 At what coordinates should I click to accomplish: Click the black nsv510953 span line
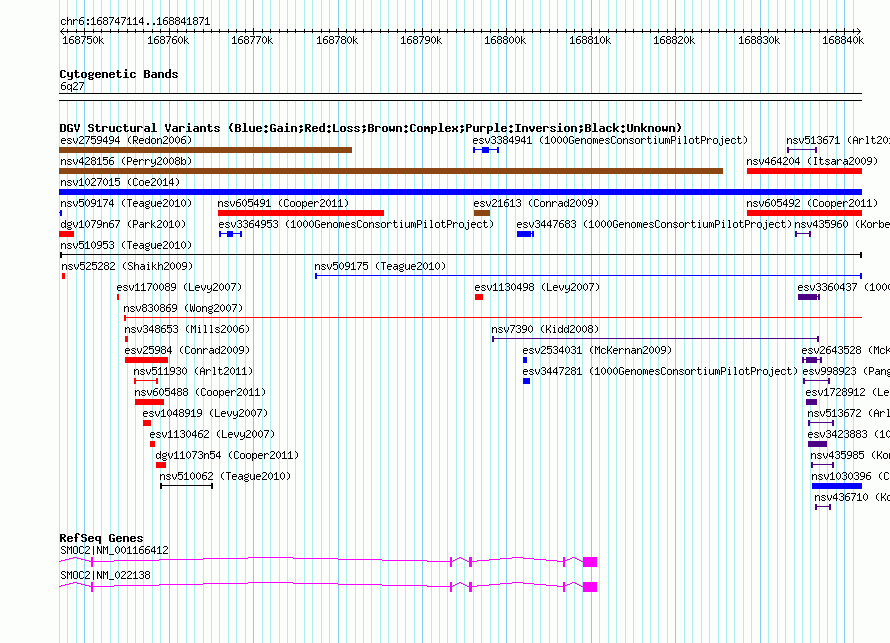tap(460, 255)
